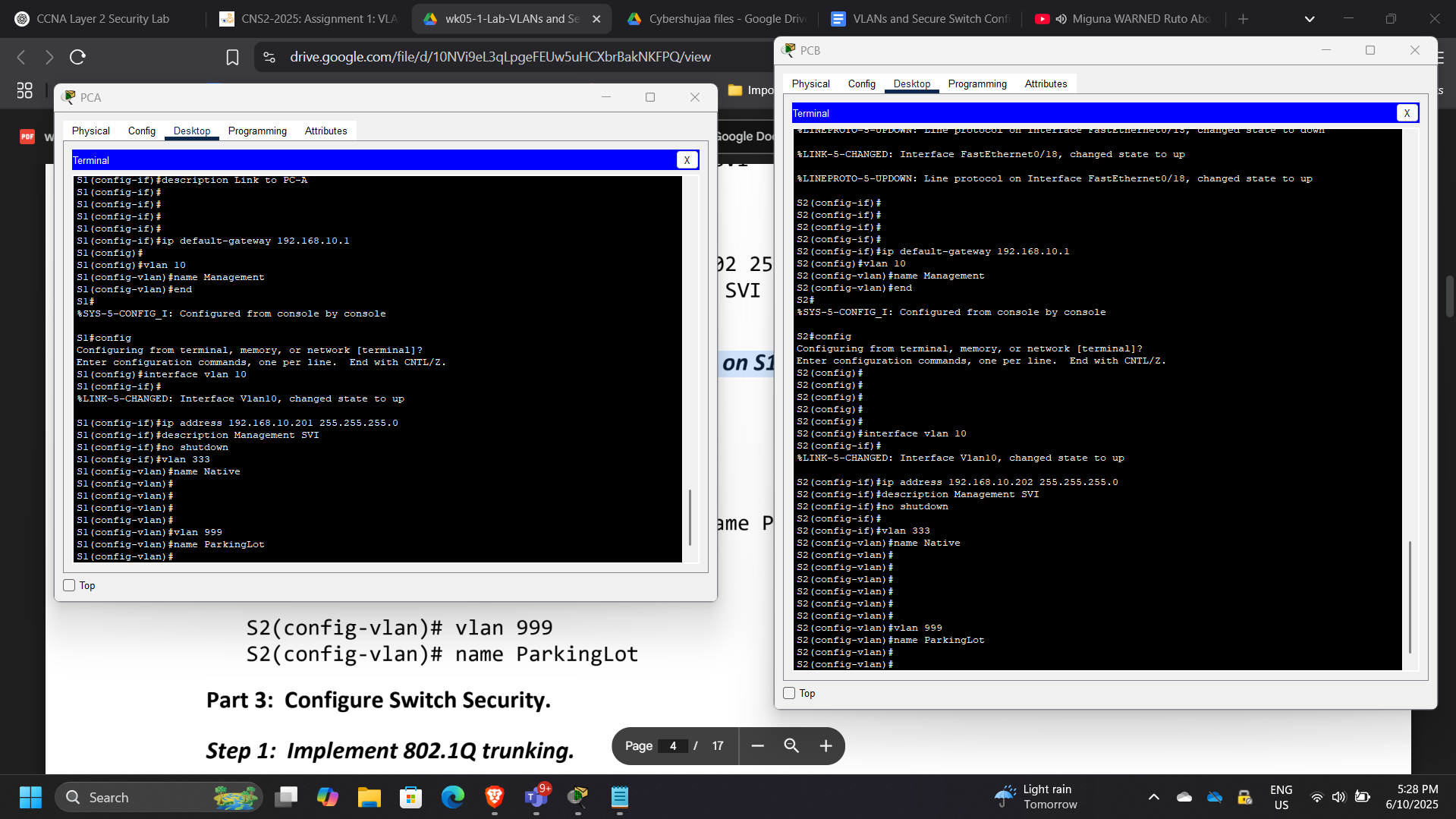Switch to Config tab in PCA window
The height and width of the screenshot is (819, 1456).
click(x=141, y=131)
